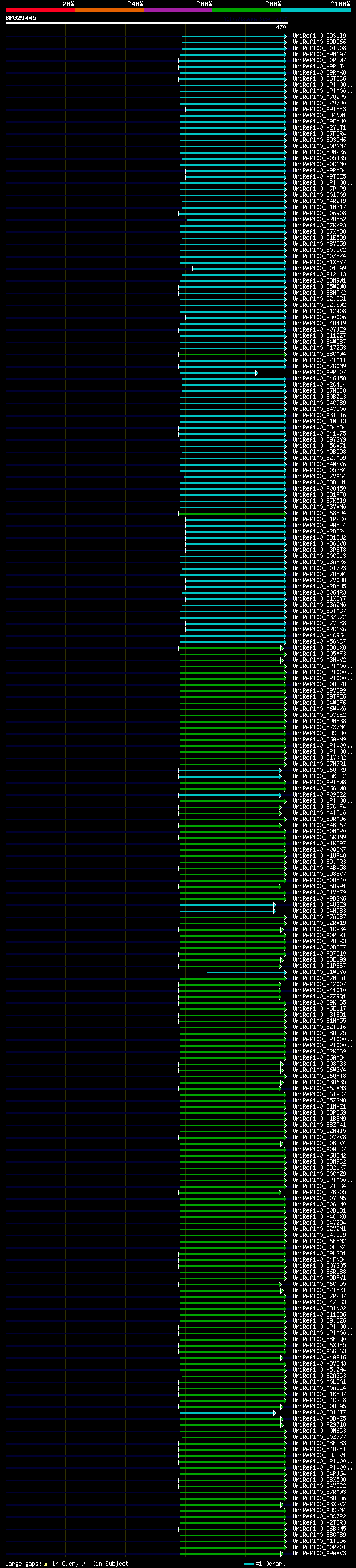Click the UniRef100_Q1YKA2 label
This screenshot has height=1568, width=356.
point(319,758)
